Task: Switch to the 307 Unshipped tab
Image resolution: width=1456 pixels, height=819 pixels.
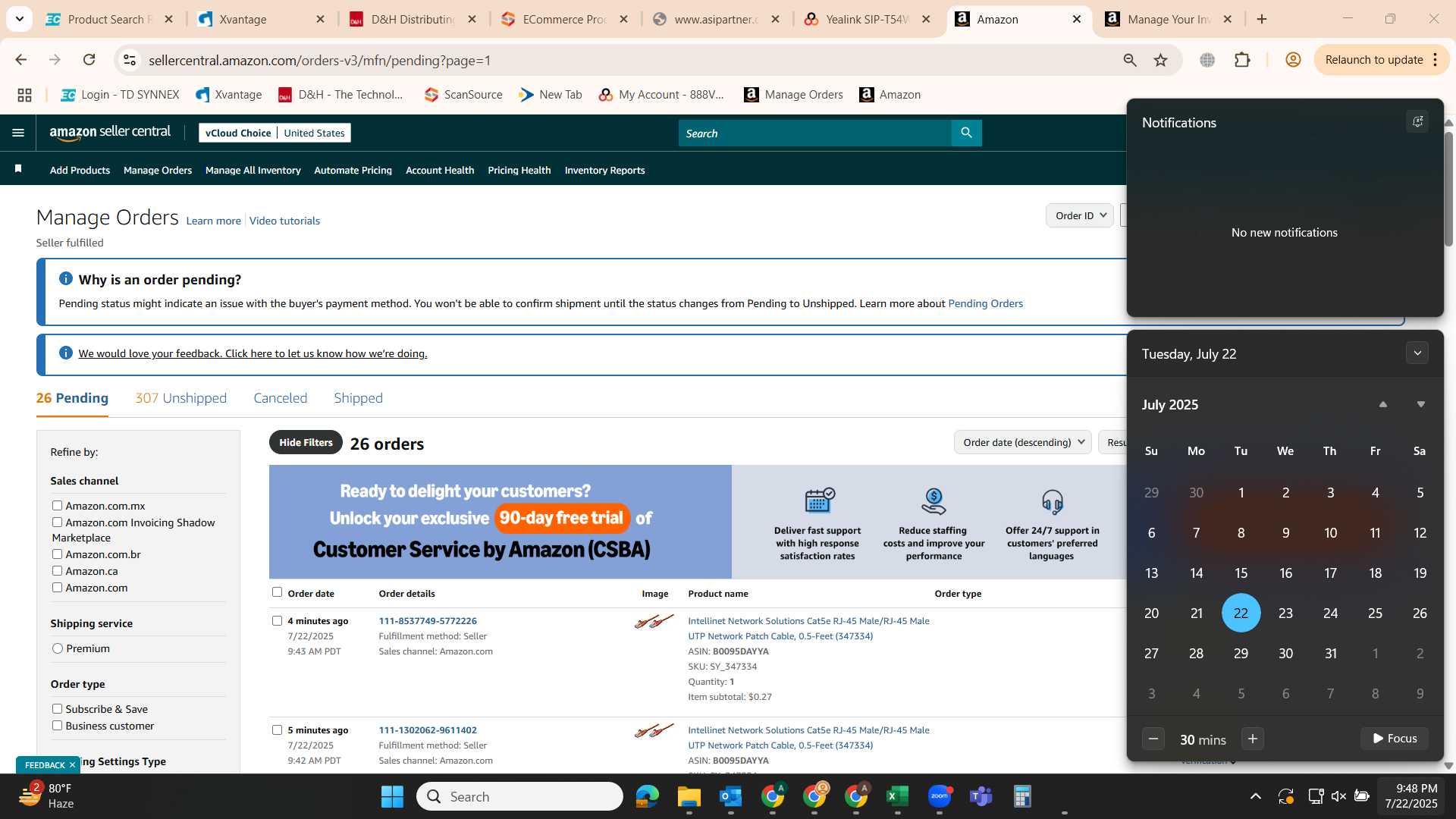Action: pos(180,398)
